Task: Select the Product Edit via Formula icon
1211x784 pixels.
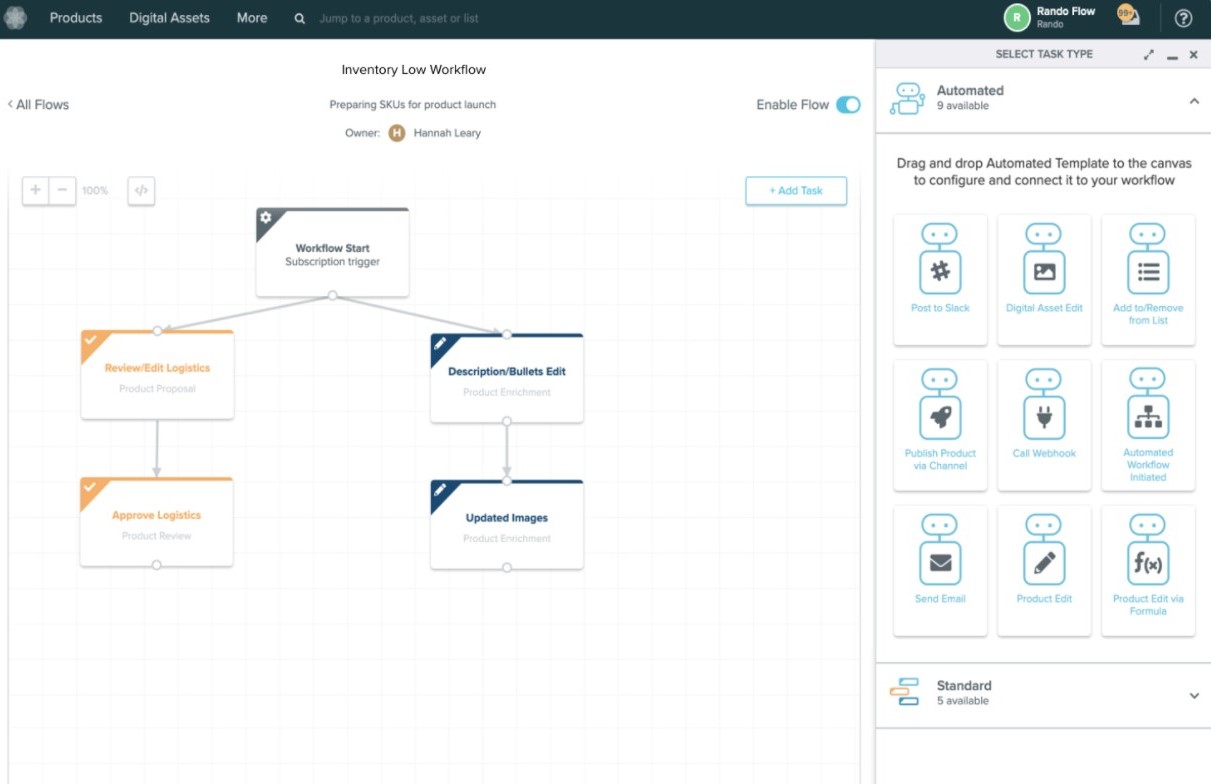Action: coord(1148,561)
